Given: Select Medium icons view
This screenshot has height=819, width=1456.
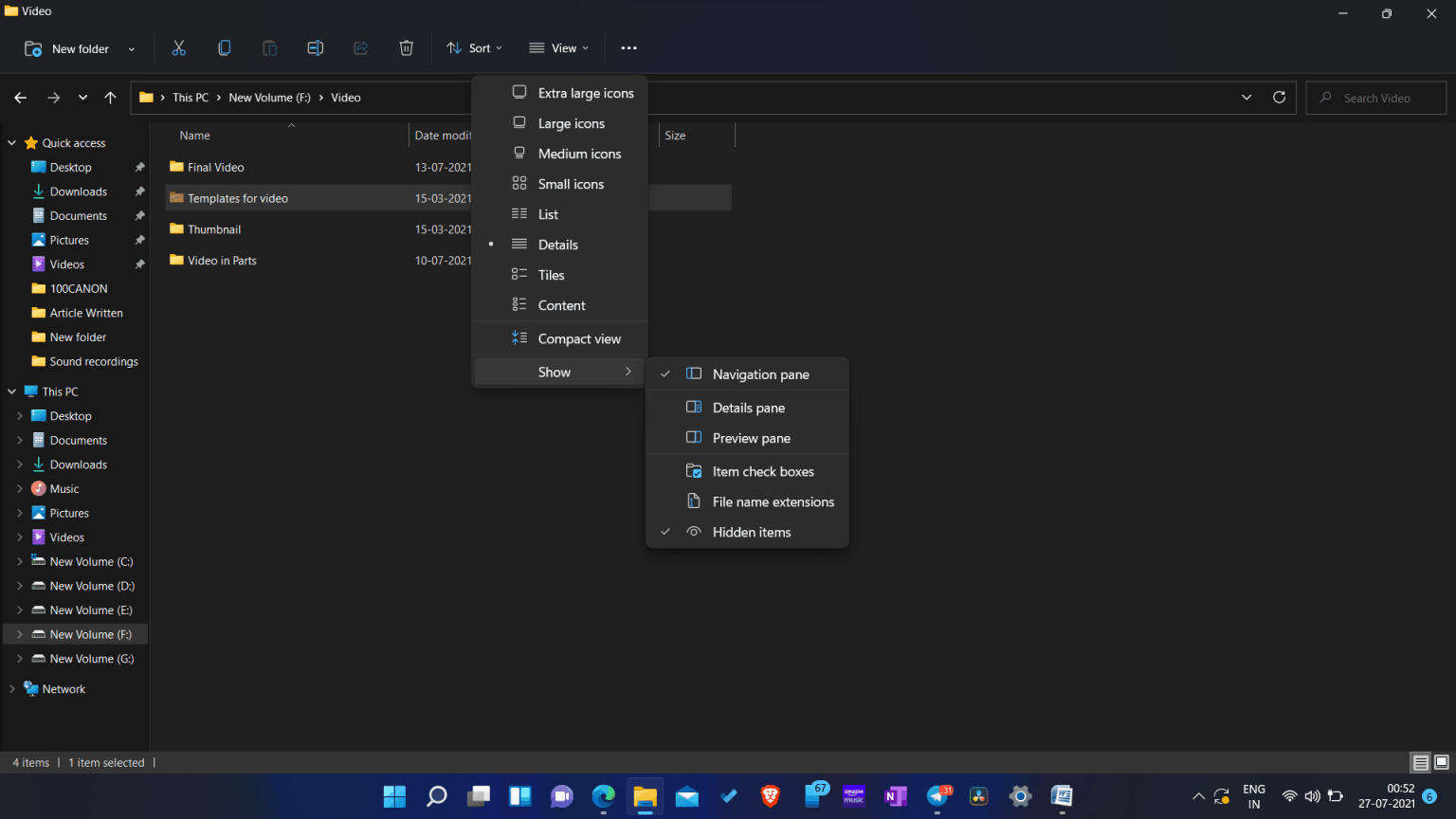Looking at the screenshot, I should point(579,153).
